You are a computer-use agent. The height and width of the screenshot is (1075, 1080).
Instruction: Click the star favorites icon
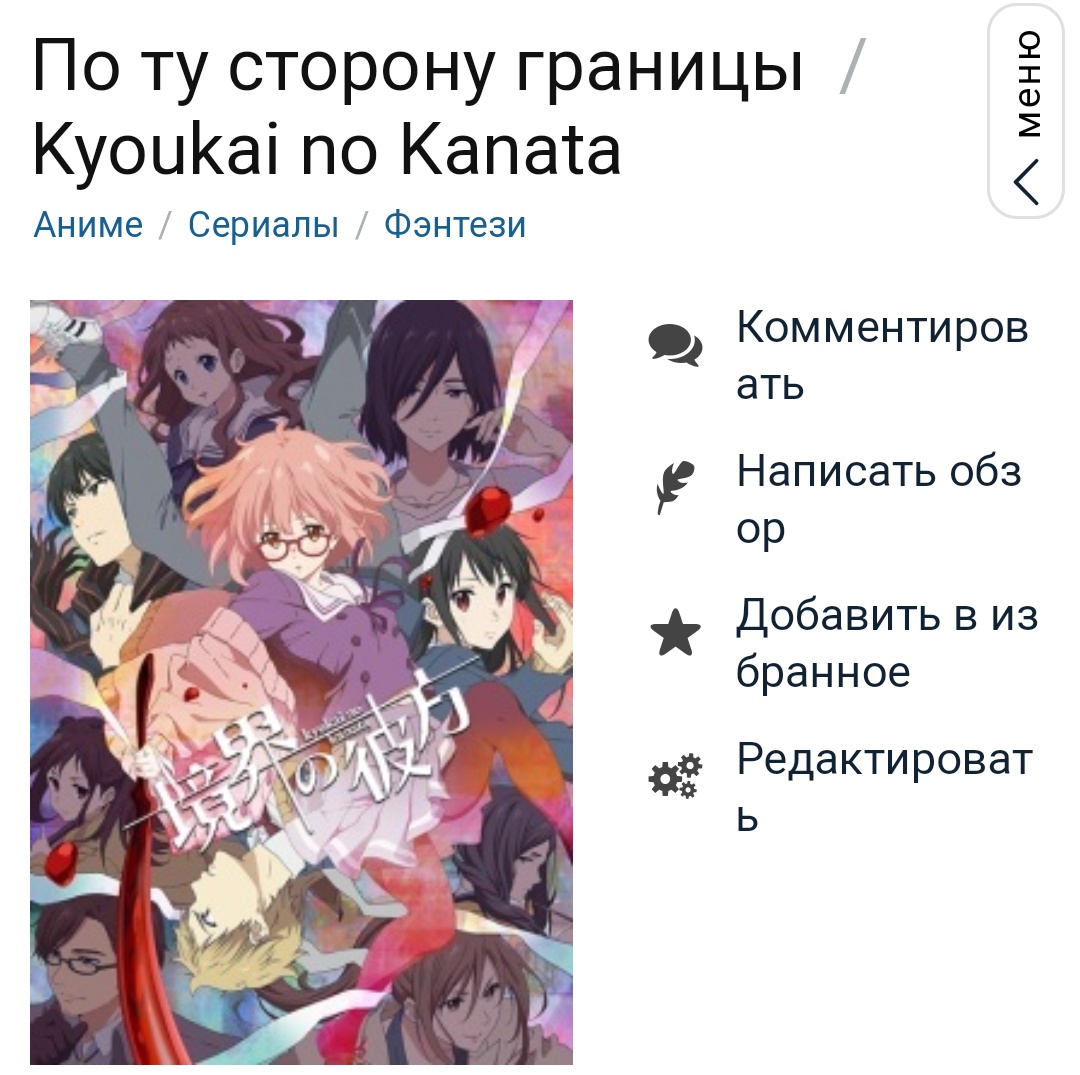[x=675, y=632]
